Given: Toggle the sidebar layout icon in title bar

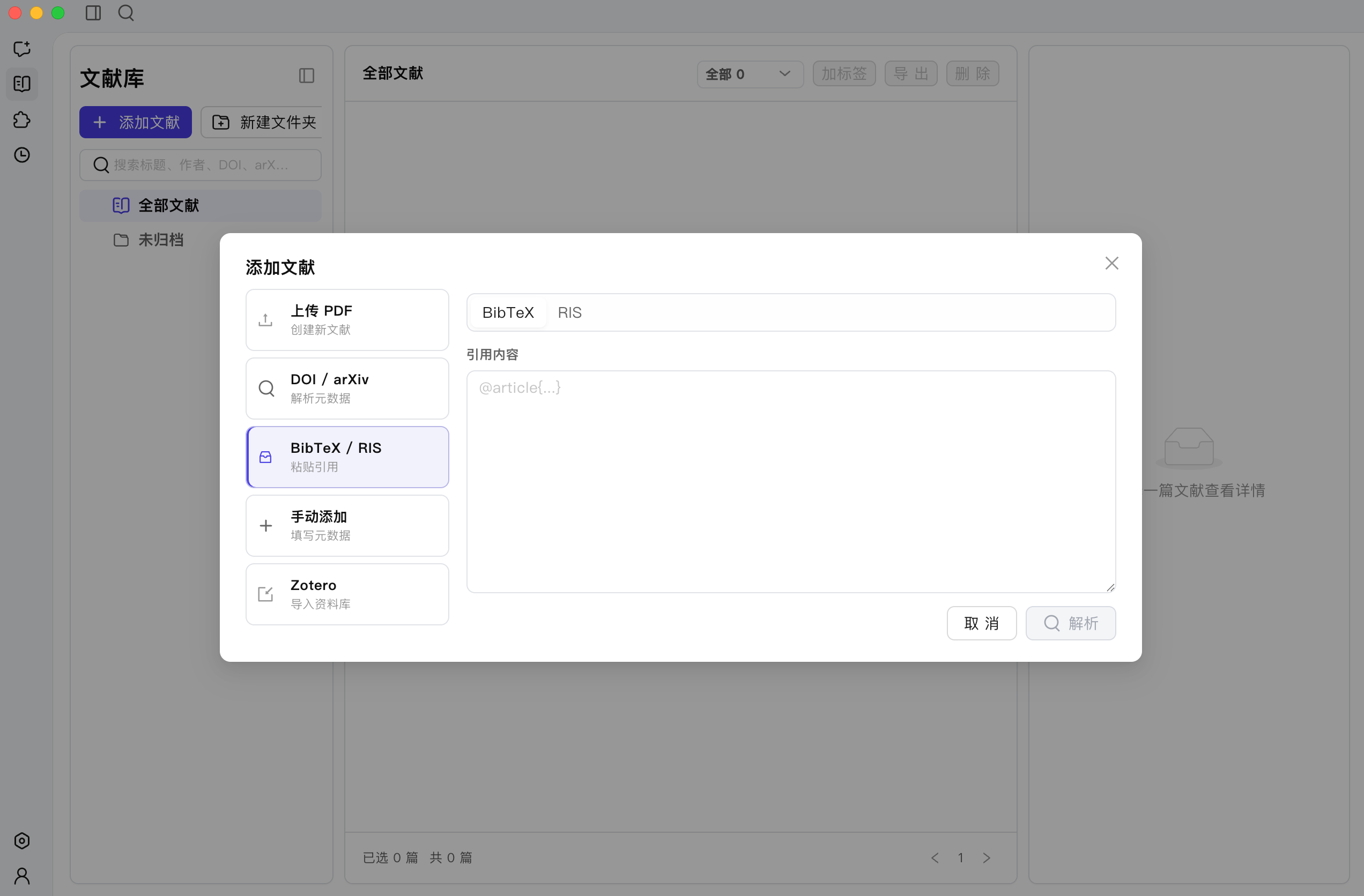Looking at the screenshot, I should point(93,13).
